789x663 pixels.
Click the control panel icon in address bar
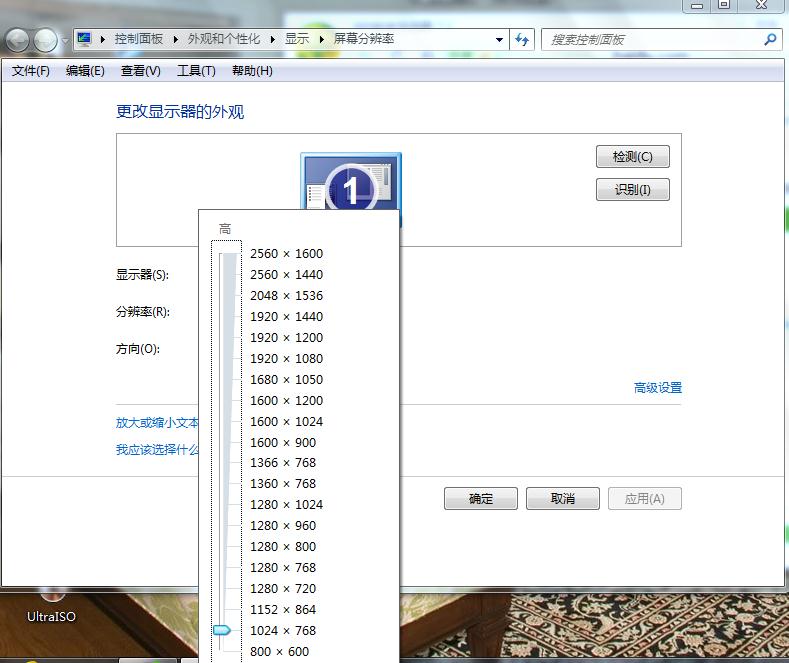click(85, 39)
